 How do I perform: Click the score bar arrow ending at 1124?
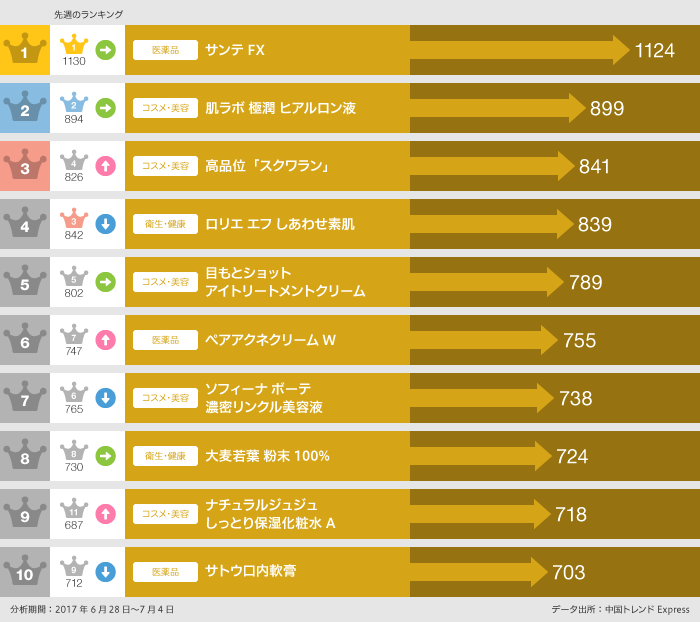520,50
